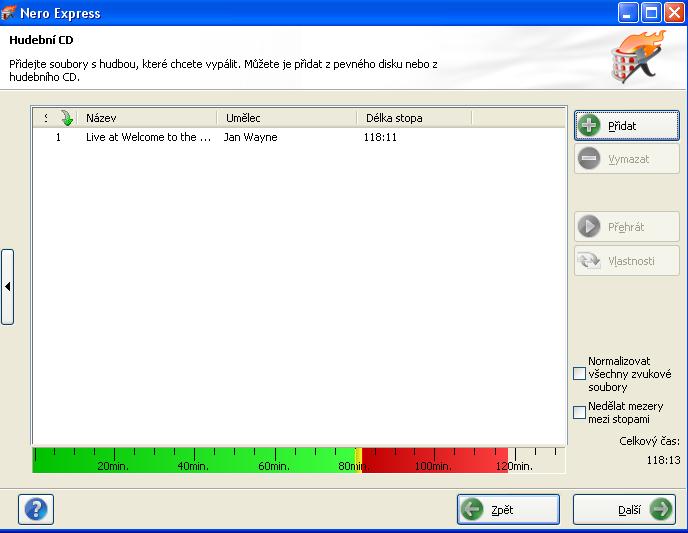Screen dimensions: 688x533
Task: Click the Délka stopa column header
Action: pos(414,118)
